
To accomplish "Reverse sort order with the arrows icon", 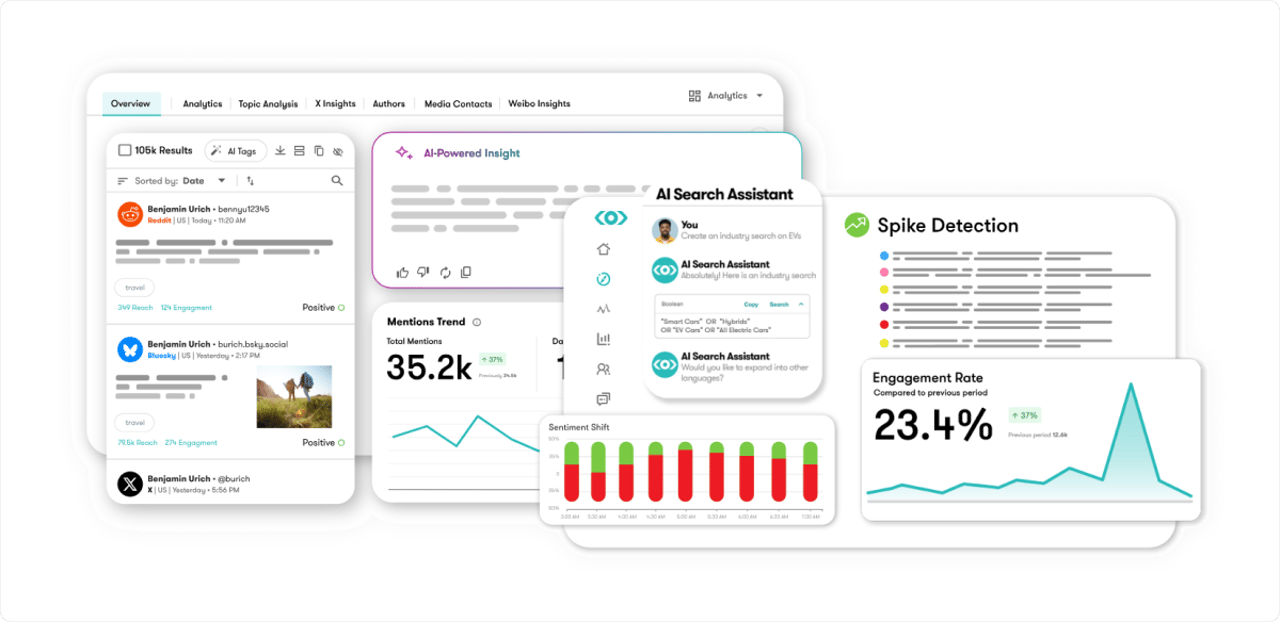I will coord(250,181).
